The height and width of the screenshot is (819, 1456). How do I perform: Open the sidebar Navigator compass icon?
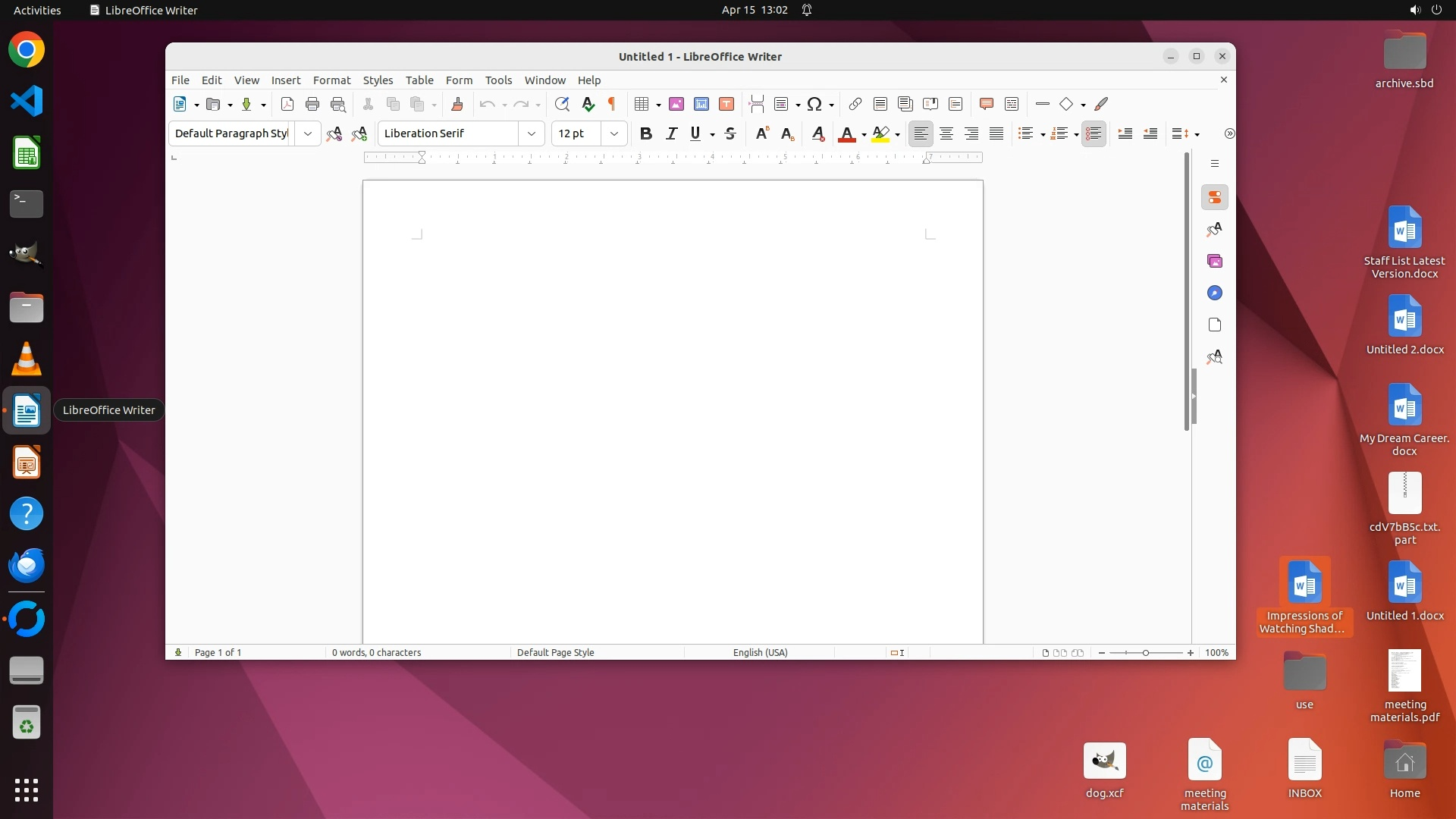pos(1215,293)
